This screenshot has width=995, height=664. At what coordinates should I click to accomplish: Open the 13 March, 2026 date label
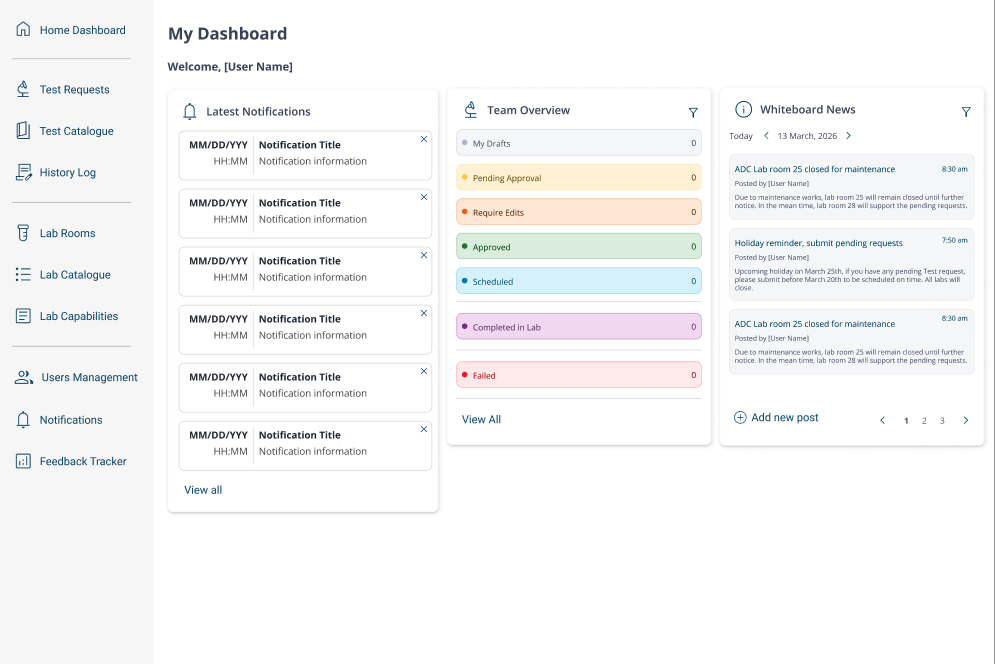point(807,136)
